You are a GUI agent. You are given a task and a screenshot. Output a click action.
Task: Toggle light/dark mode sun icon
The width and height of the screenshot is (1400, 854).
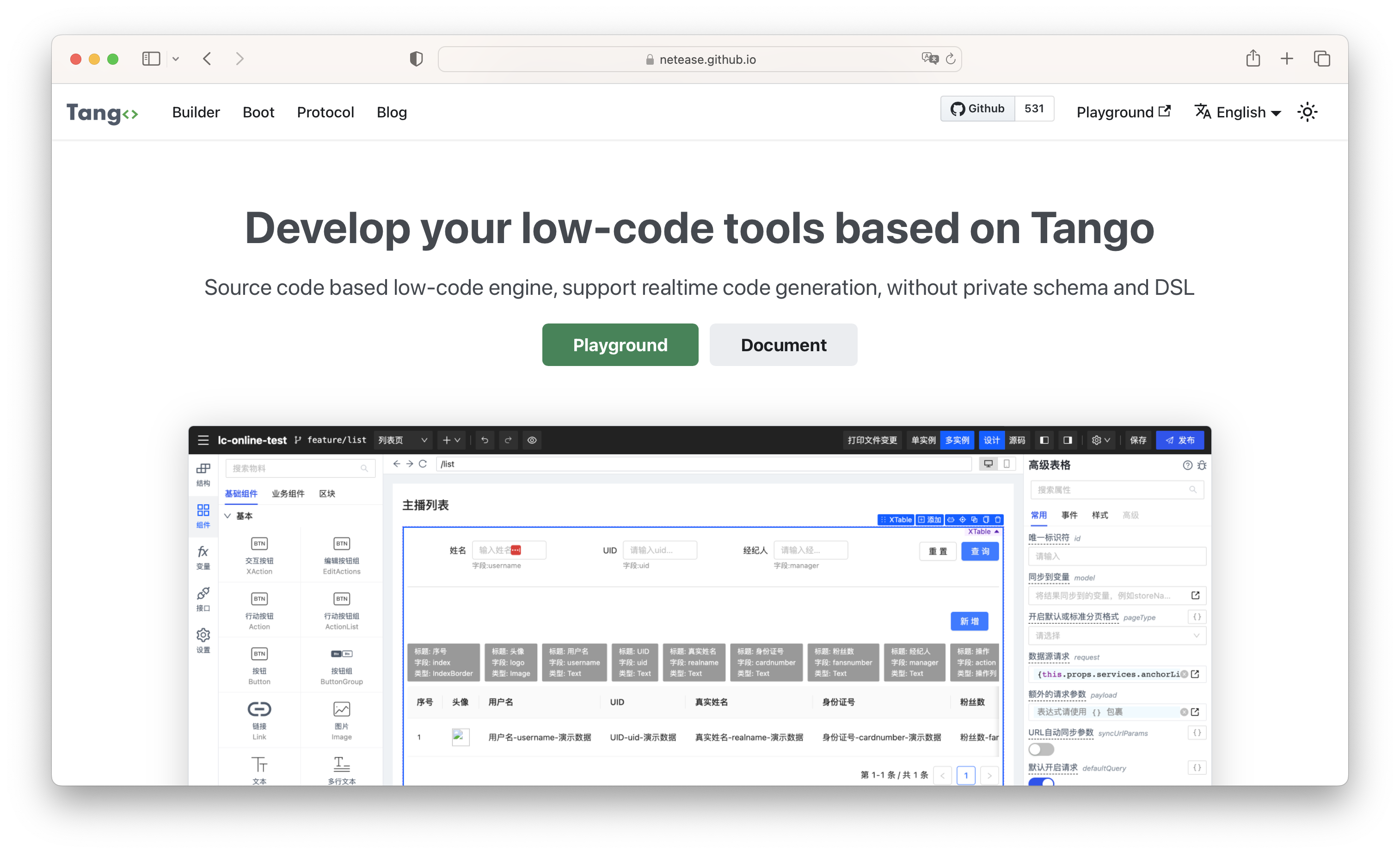click(1308, 112)
